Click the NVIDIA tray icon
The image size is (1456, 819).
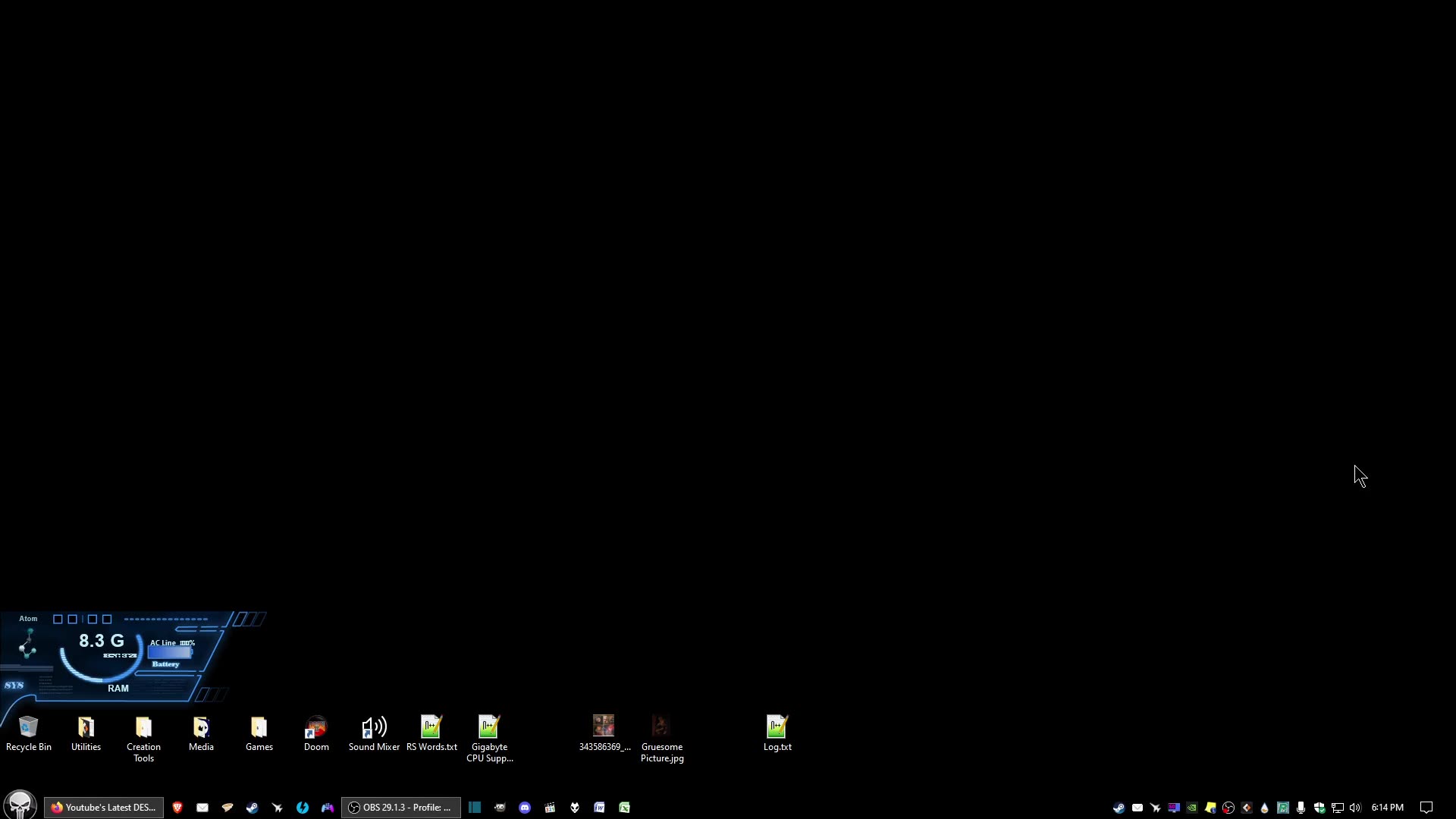(x=1192, y=808)
